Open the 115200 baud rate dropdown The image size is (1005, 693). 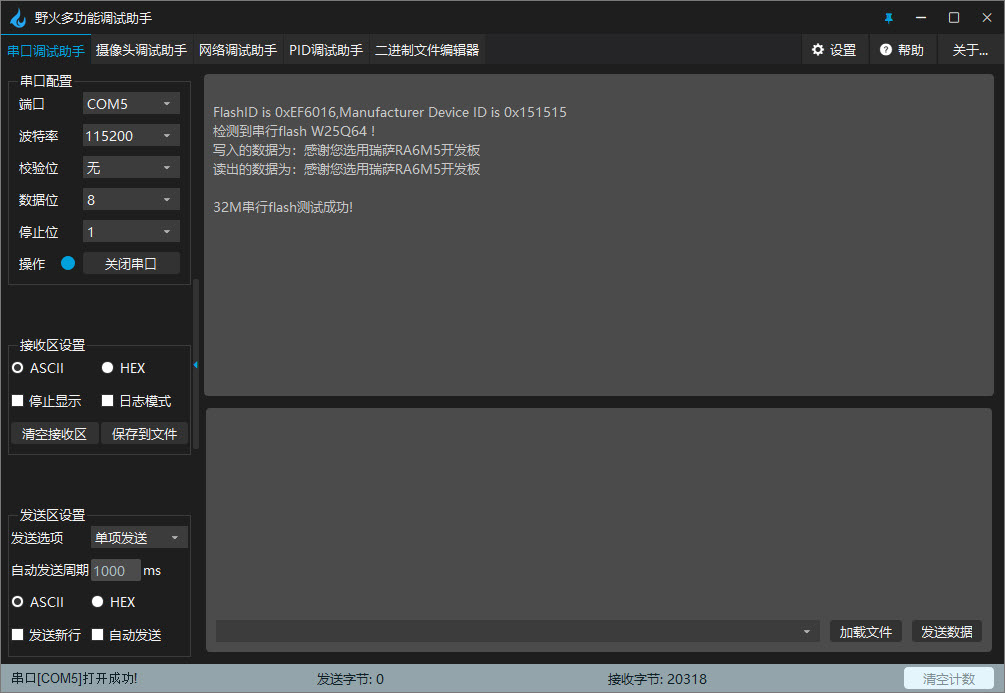pos(131,136)
